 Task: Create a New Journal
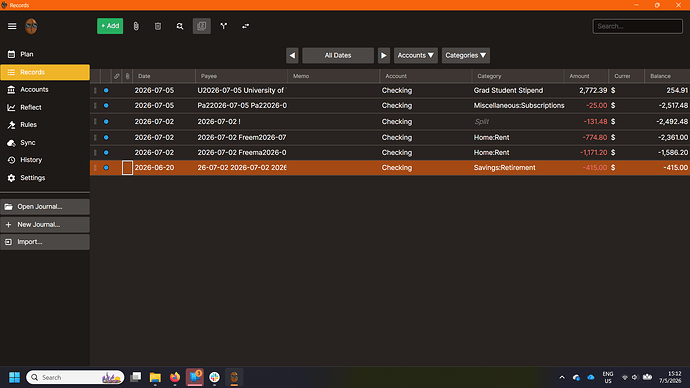tap(45, 224)
